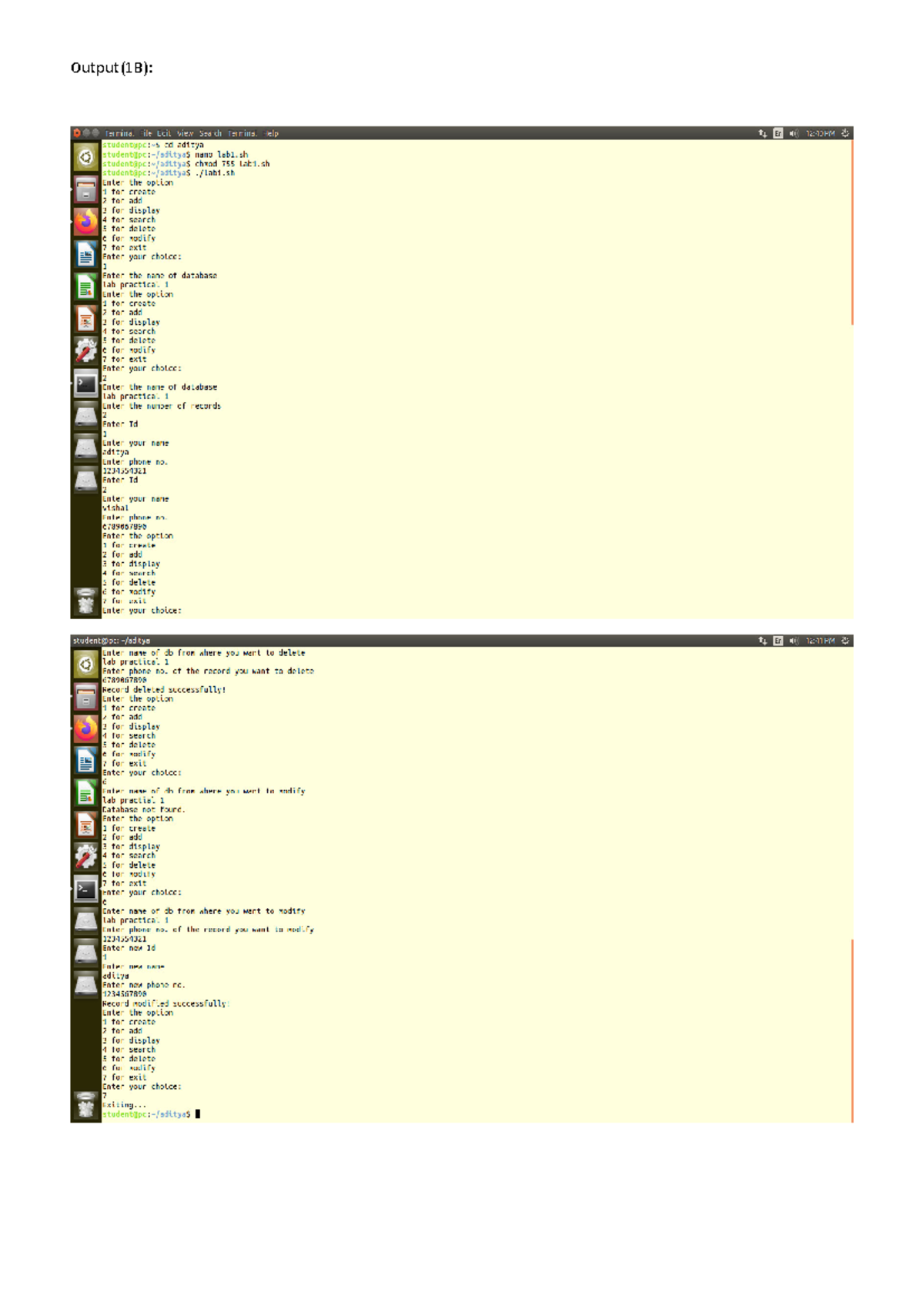Open the File menu in the terminal menu bar

coord(146,133)
